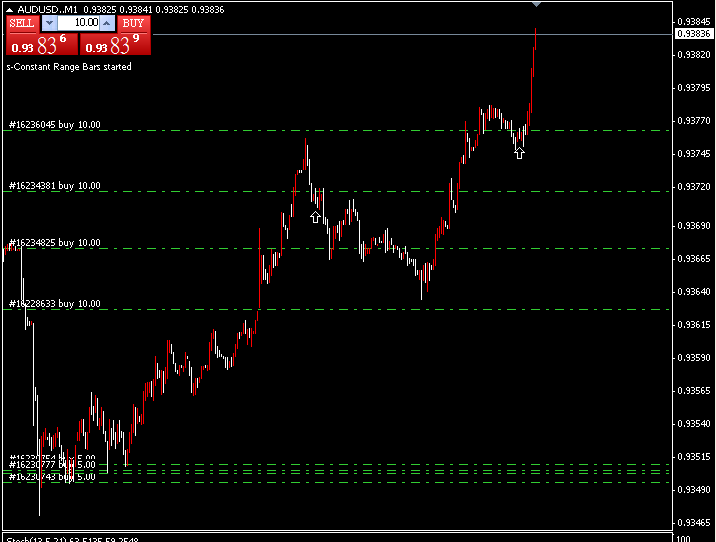Decrease lot volume with down arrow
Screen dimensions: 716x542
[49, 23]
